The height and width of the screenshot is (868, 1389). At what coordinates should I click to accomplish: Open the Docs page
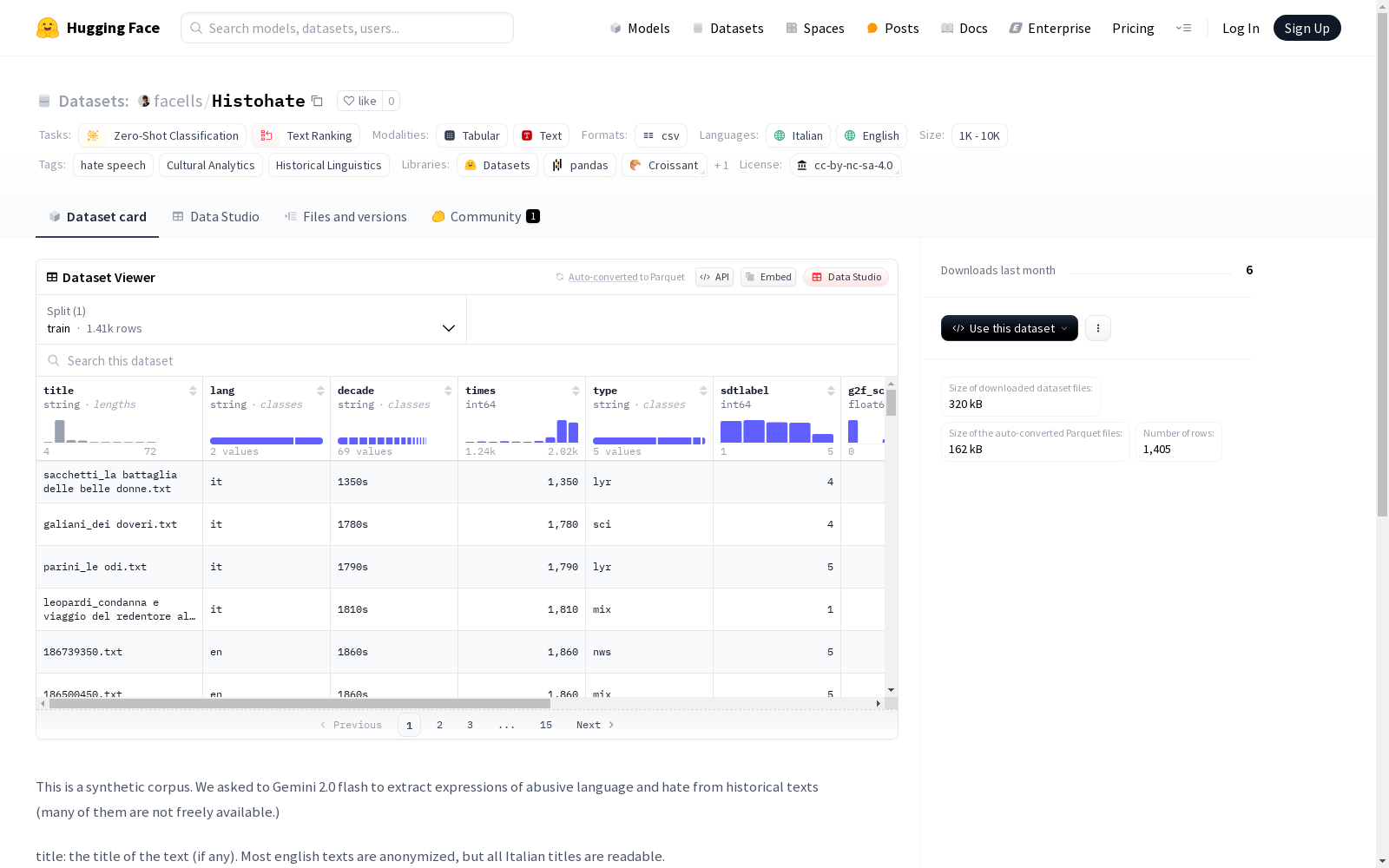click(964, 28)
